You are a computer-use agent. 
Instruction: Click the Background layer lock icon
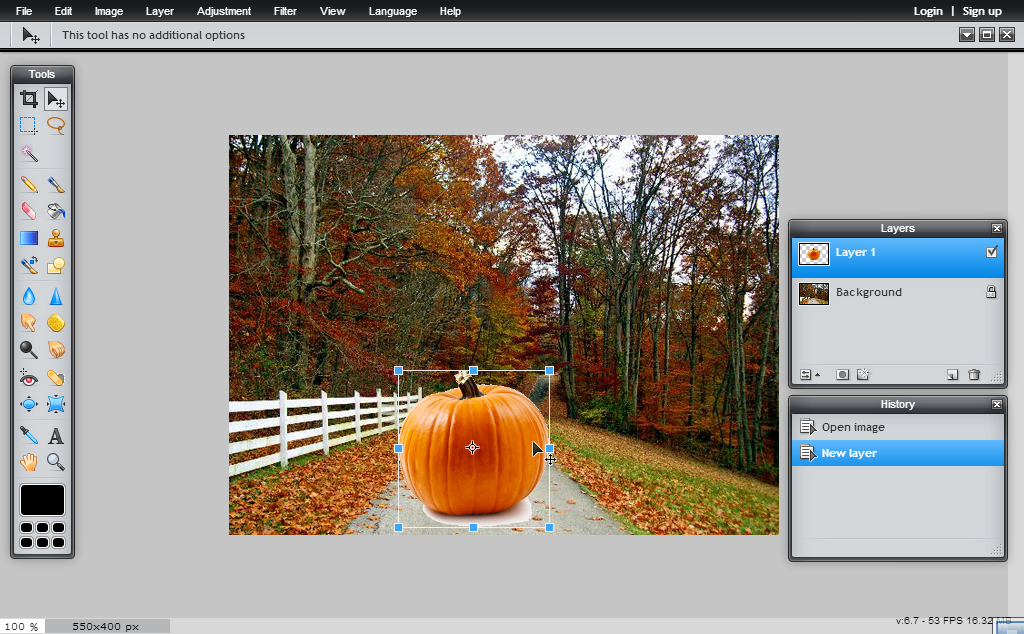pyautogui.click(x=991, y=292)
